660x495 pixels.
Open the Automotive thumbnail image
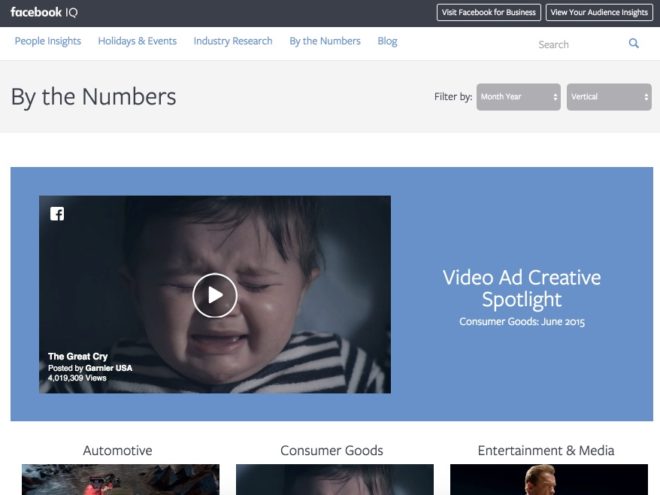click(120, 479)
